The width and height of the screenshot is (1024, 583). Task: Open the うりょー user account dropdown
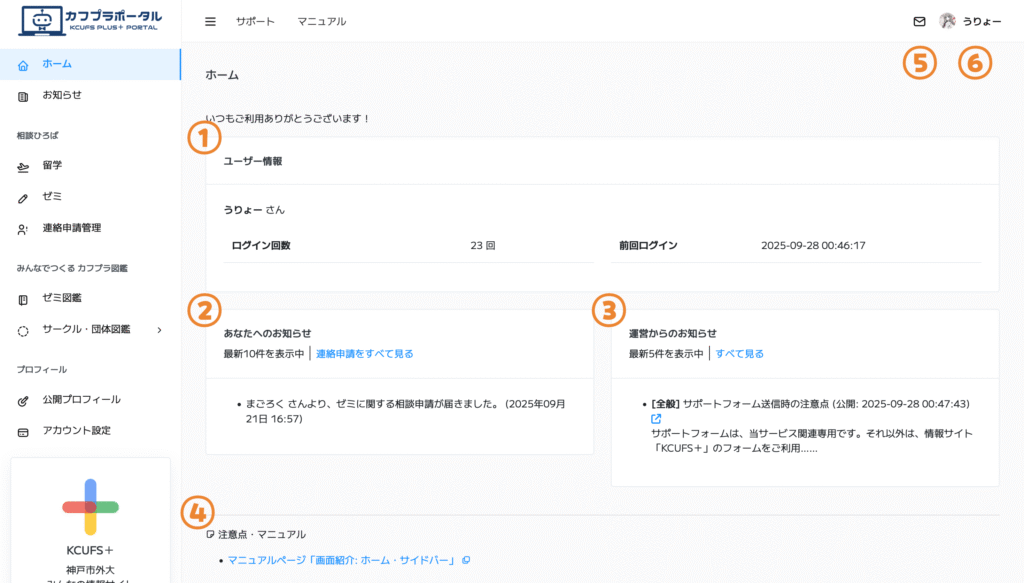(x=981, y=21)
